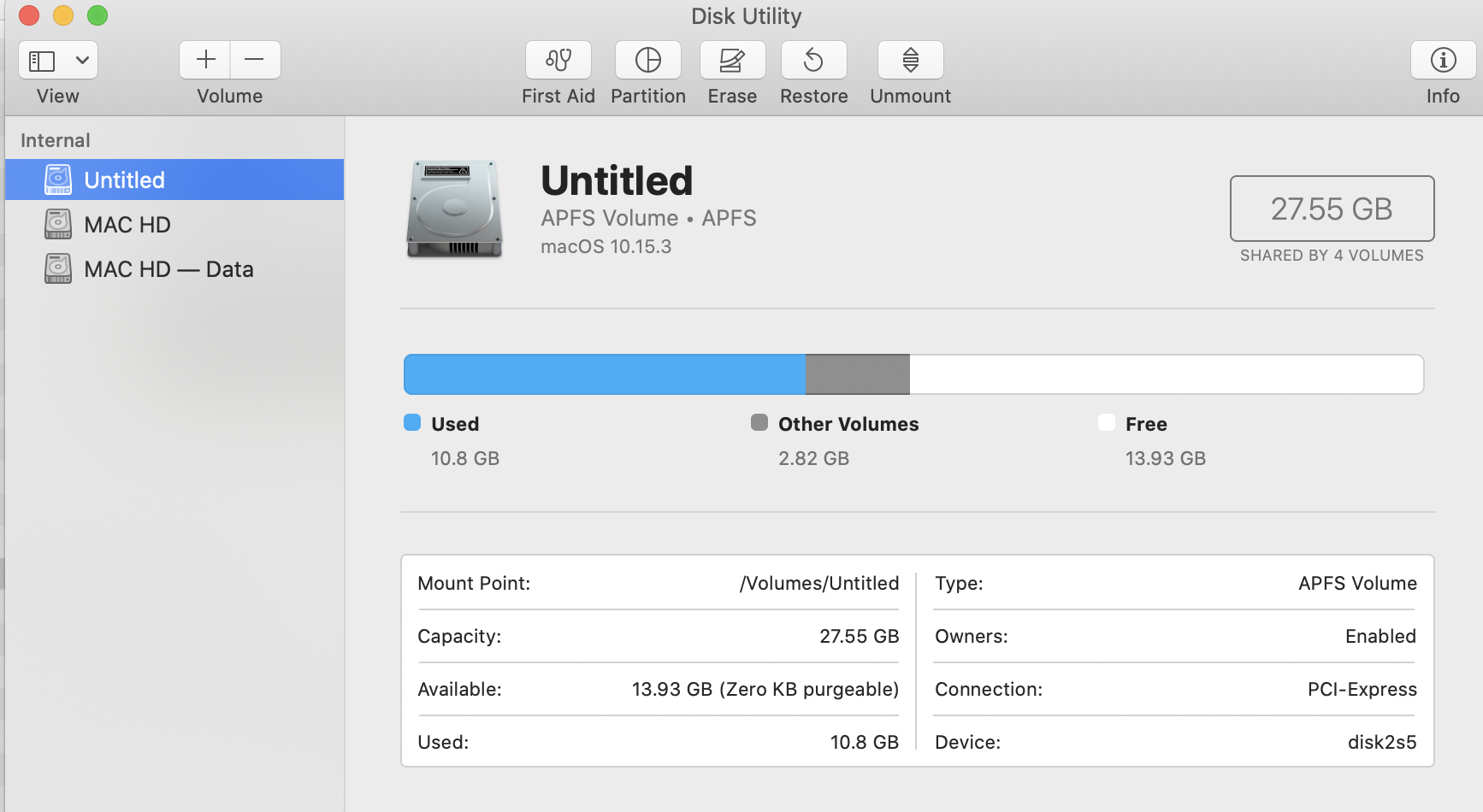Open the View dropdown chevron

[x=83, y=61]
